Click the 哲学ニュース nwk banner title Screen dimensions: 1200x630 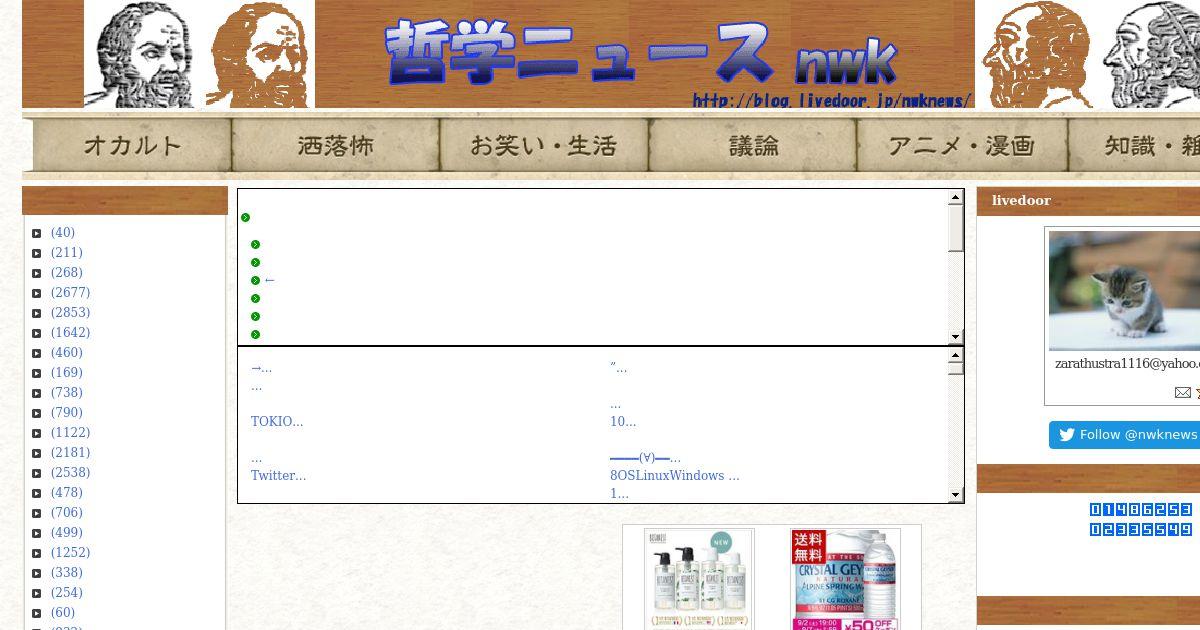pos(641,52)
